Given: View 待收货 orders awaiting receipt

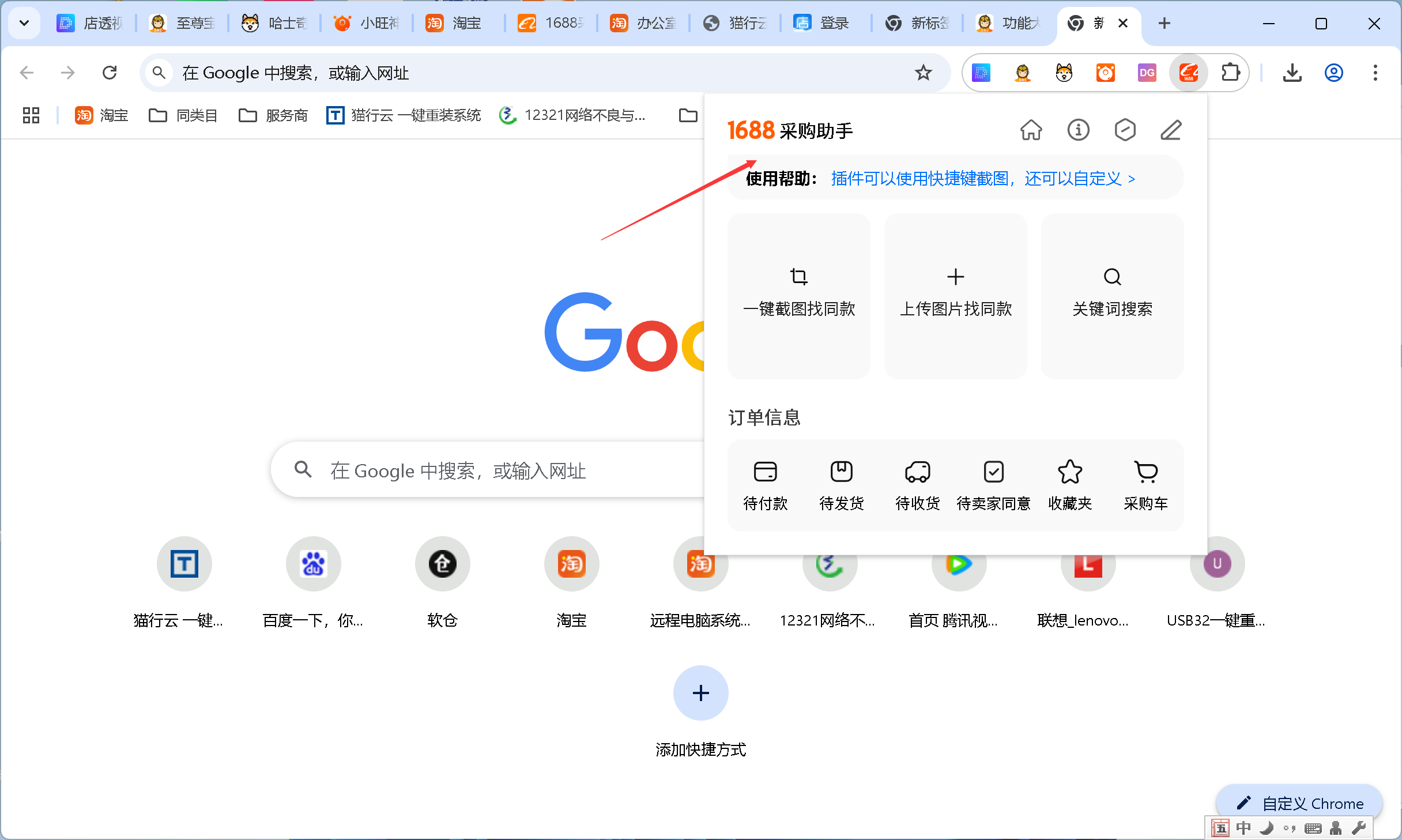Looking at the screenshot, I should [x=918, y=486].
